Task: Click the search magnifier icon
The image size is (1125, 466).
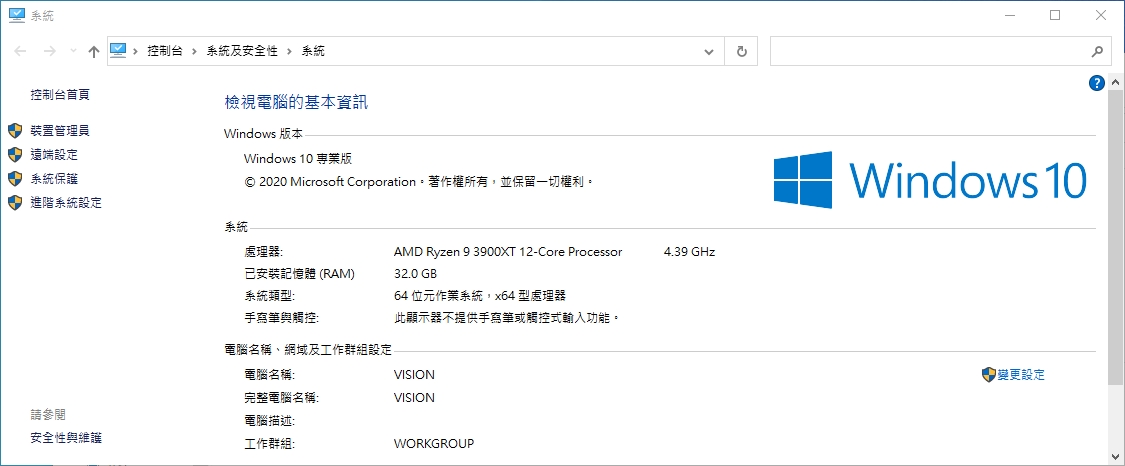Action: [1097, 52]
